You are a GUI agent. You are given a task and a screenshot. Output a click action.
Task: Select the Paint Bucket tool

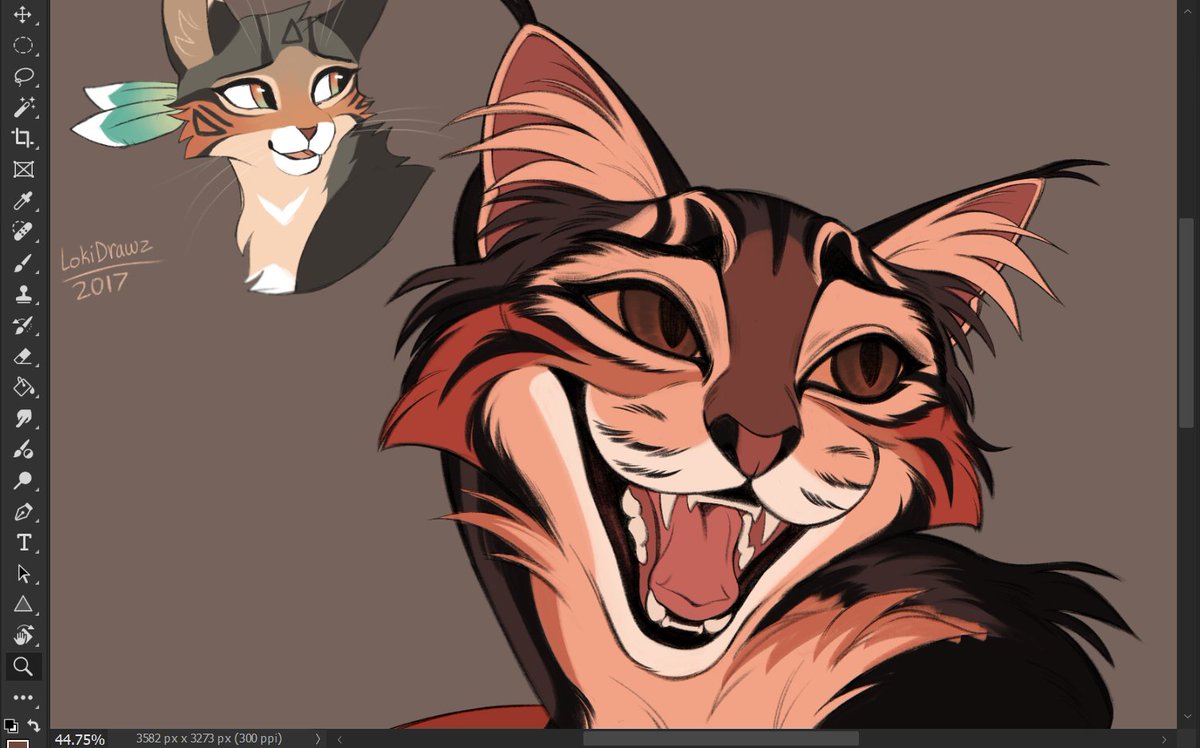[22, 387]
